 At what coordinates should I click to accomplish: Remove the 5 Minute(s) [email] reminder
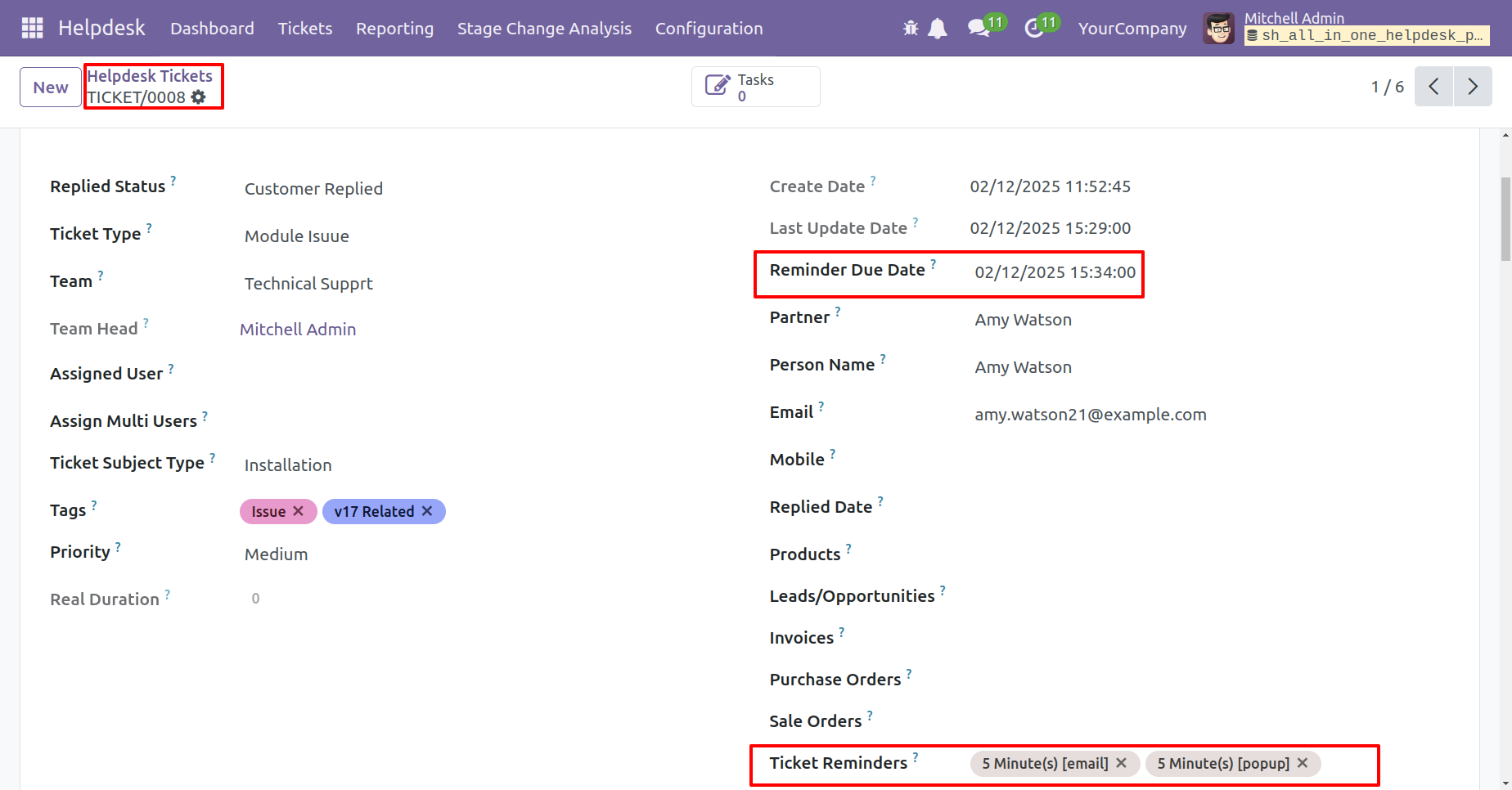click(1122, 763)
